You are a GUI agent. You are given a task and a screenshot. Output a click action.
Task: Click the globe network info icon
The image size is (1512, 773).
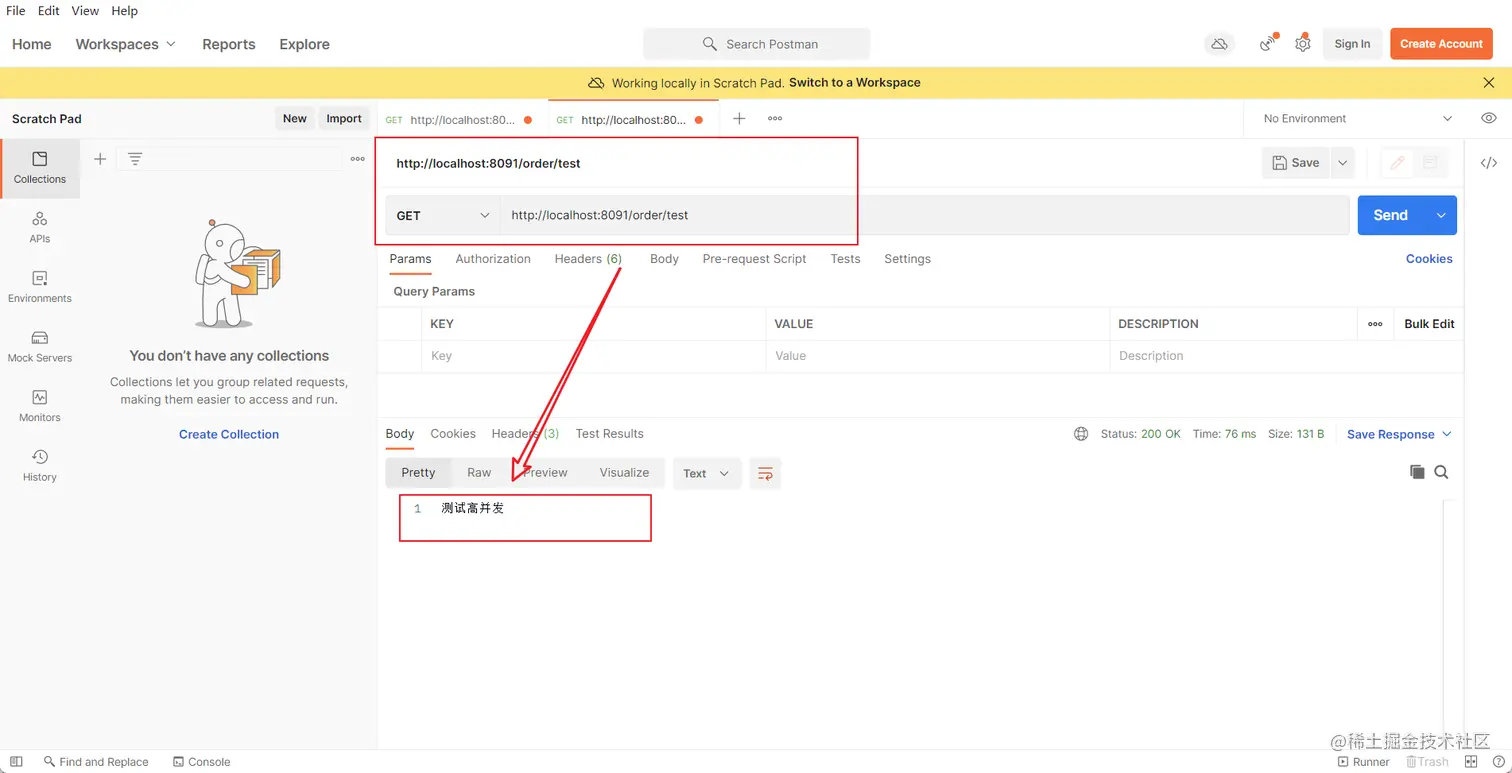point(1081,434)
